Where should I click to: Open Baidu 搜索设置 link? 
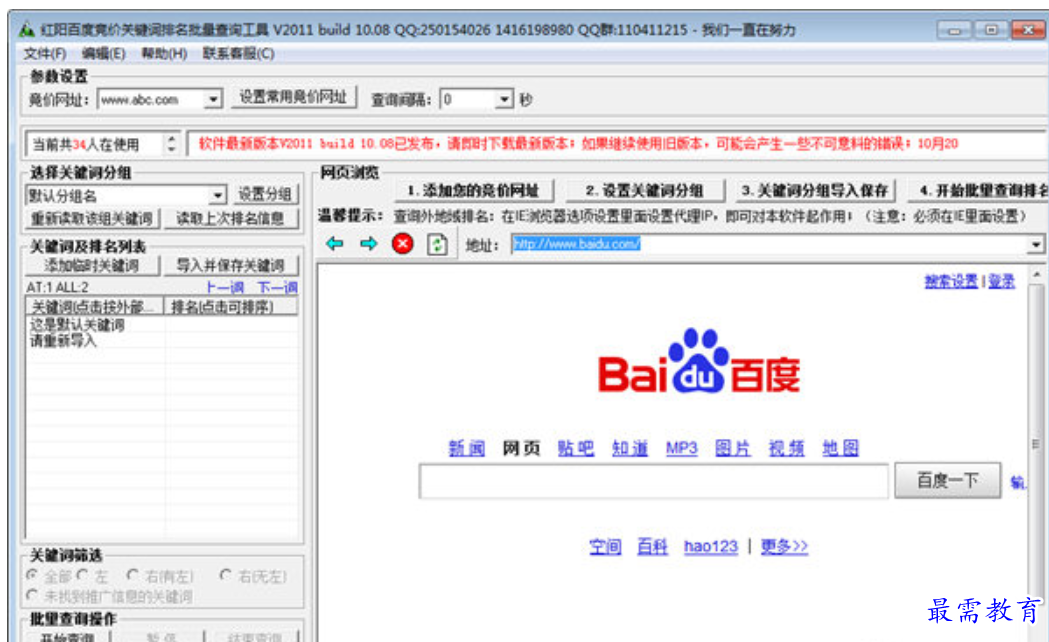tap(951, 282)
